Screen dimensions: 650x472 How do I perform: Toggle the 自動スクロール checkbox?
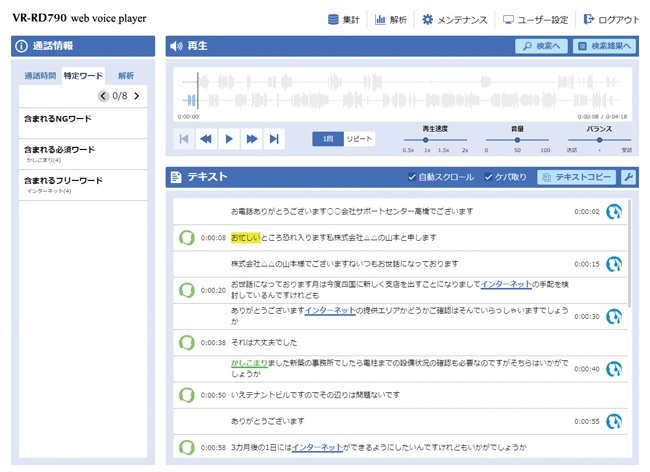(413, 177)
